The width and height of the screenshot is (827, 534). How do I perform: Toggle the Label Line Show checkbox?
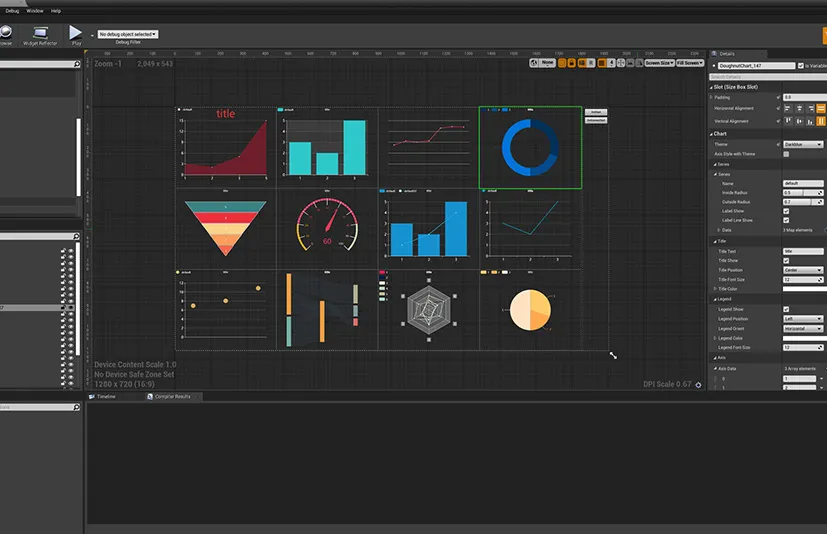pos(786,220)
